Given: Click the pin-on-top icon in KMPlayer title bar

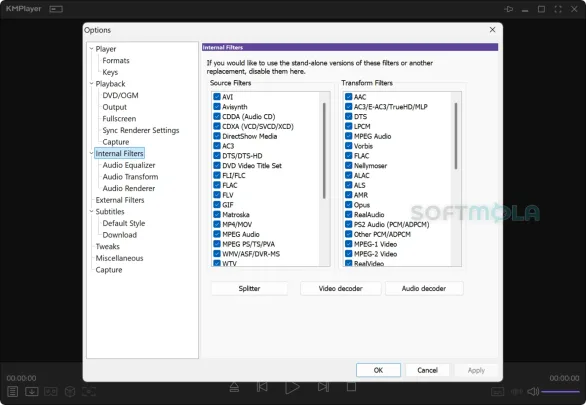Looking at the screenshot, I should coord(509,9).
